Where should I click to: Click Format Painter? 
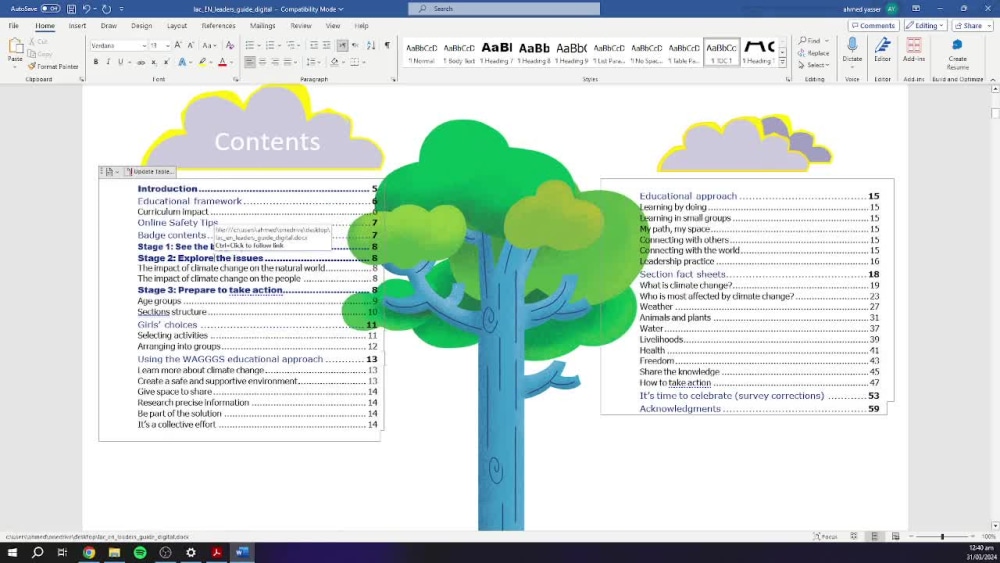pyautogui.click(x=54, y=66)
